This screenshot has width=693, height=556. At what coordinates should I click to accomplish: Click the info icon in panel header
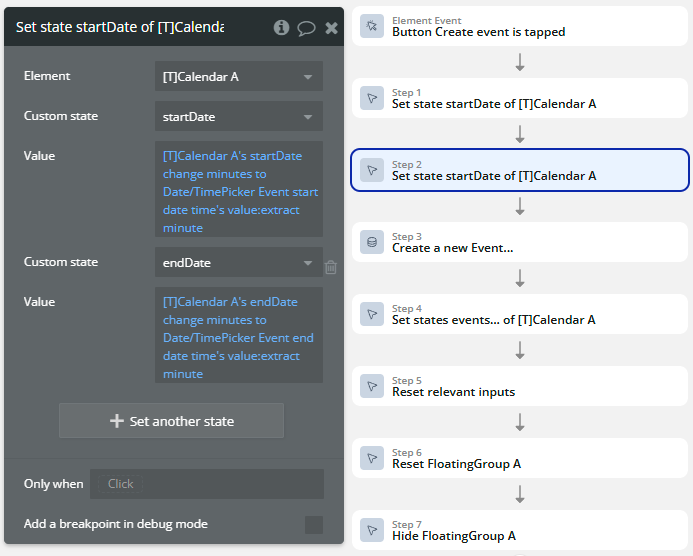tap(282, 27)
